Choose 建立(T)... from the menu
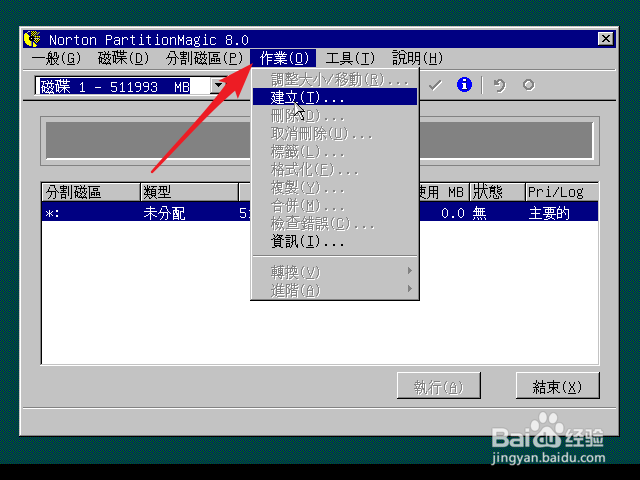 [335, 97]
